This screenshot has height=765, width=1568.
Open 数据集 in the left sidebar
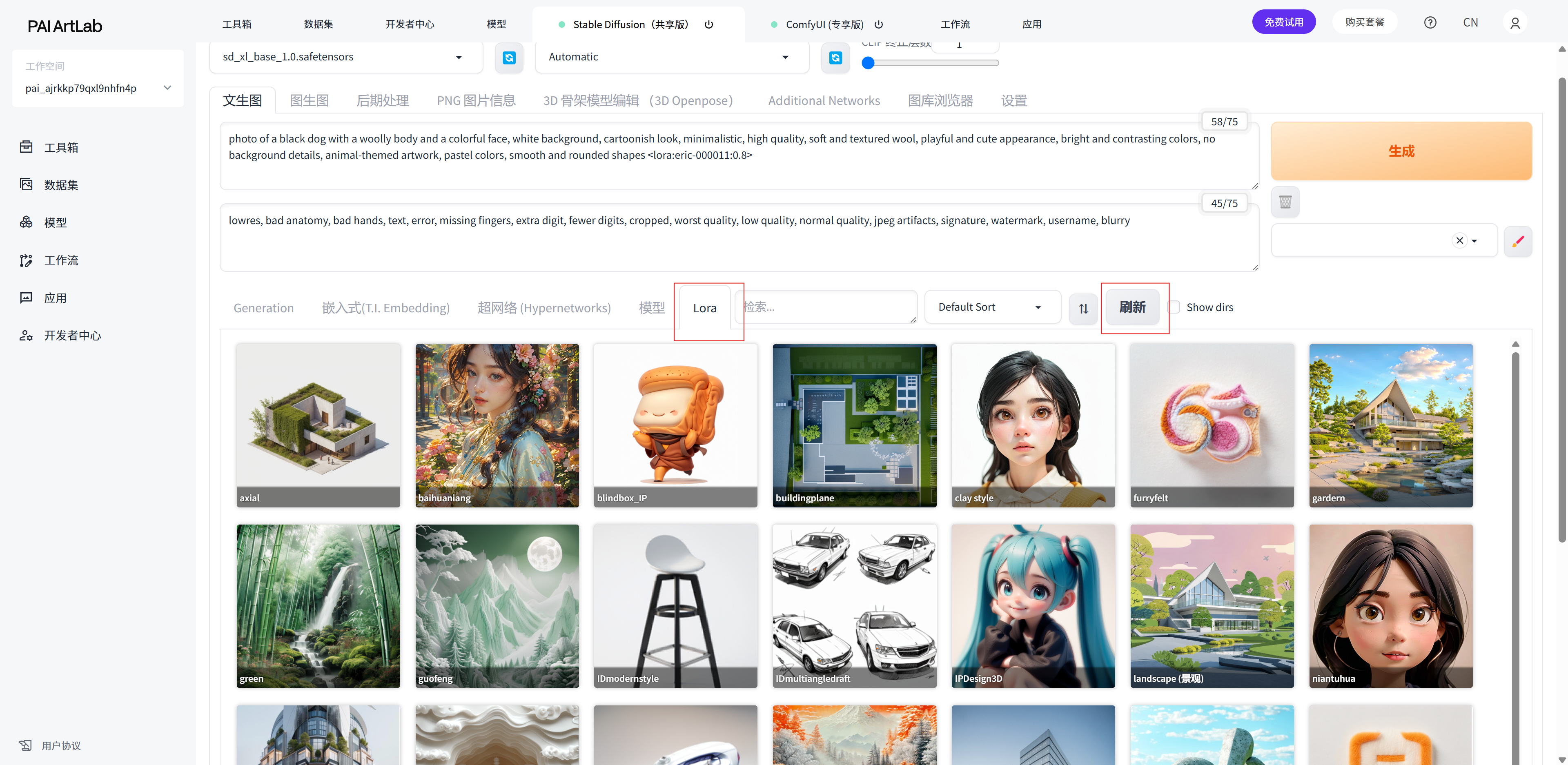[61, 185]
